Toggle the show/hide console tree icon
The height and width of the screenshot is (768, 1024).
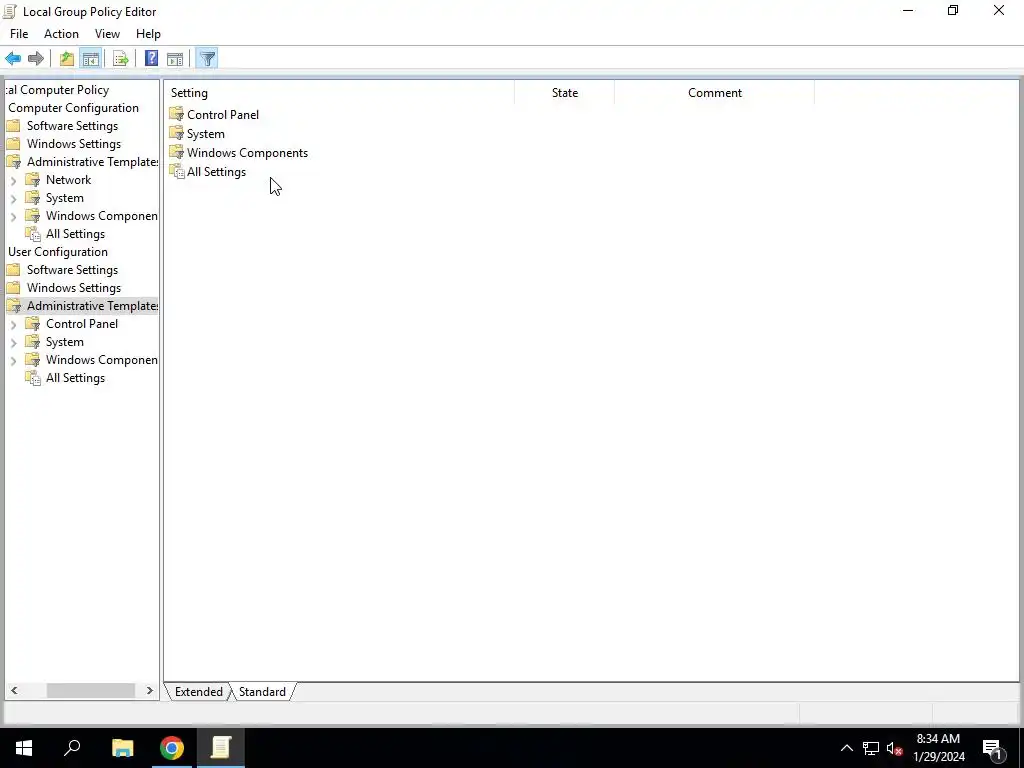(x=91, y=59)
